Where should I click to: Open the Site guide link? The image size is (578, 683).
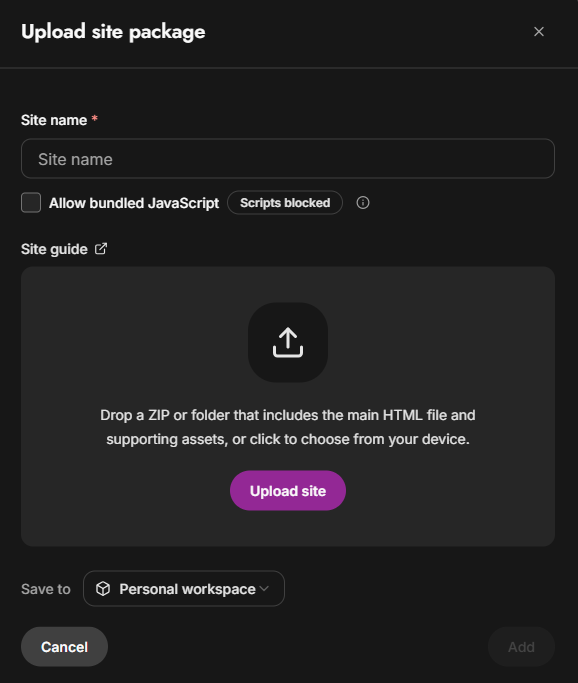[x=54, y=249]
